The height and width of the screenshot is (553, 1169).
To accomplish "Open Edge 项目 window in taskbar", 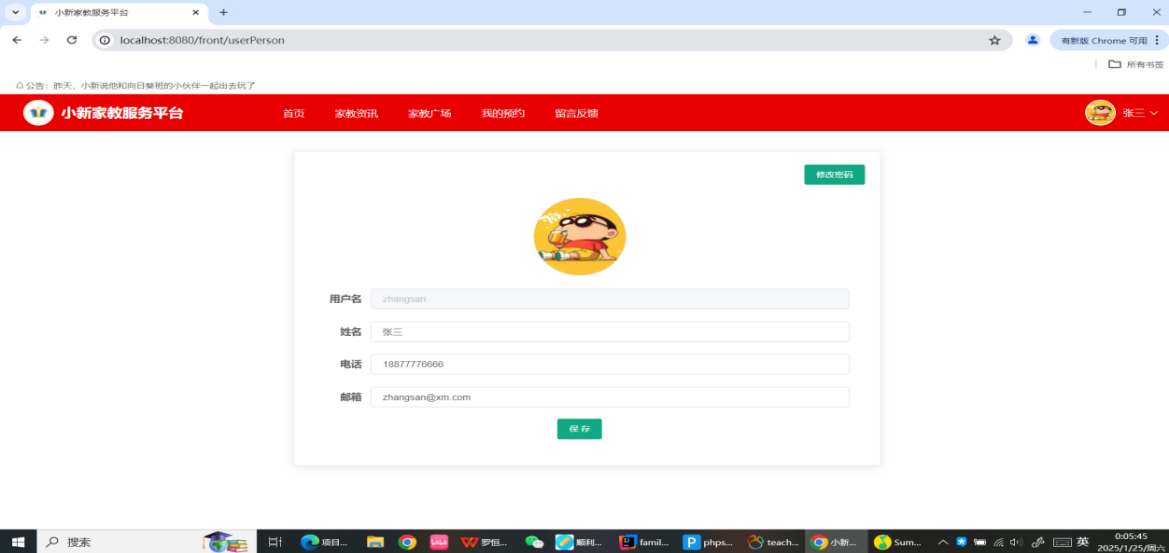I will 325,542.
